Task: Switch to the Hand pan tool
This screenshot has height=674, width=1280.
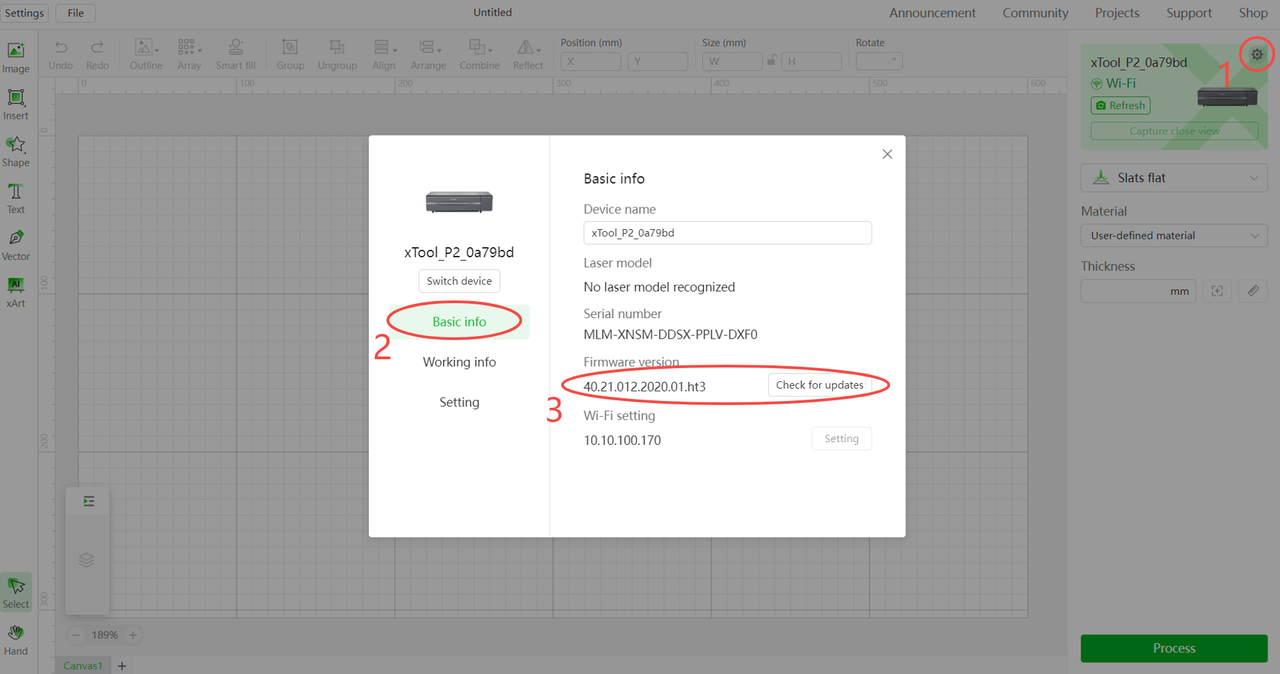Action: pyautogui.click(x=16, y=639)
